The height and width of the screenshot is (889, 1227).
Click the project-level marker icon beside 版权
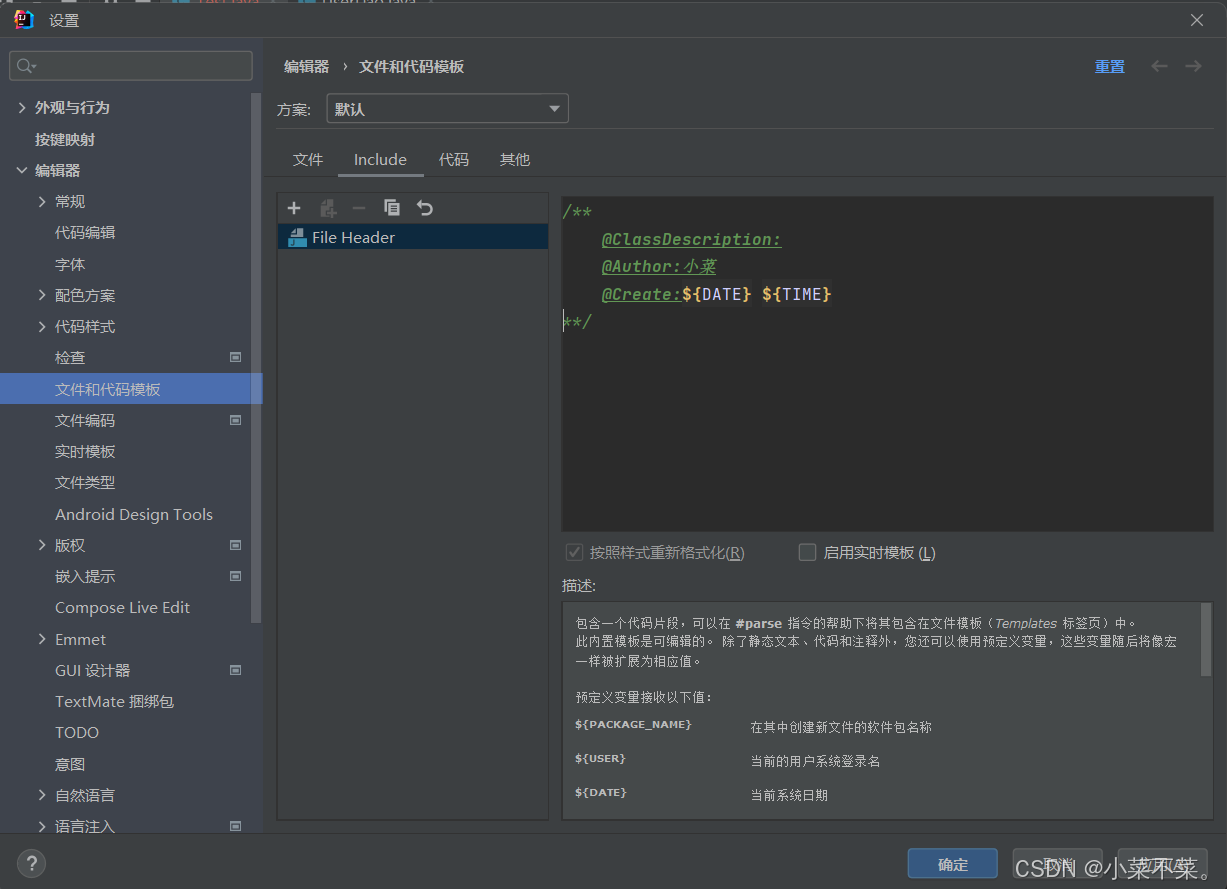pyautogui.click(x=236, y=545)
